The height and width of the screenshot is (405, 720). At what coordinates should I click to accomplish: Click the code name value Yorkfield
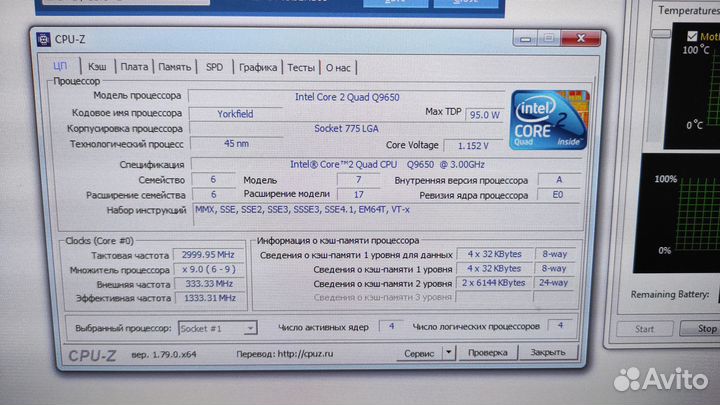(235, 113)
